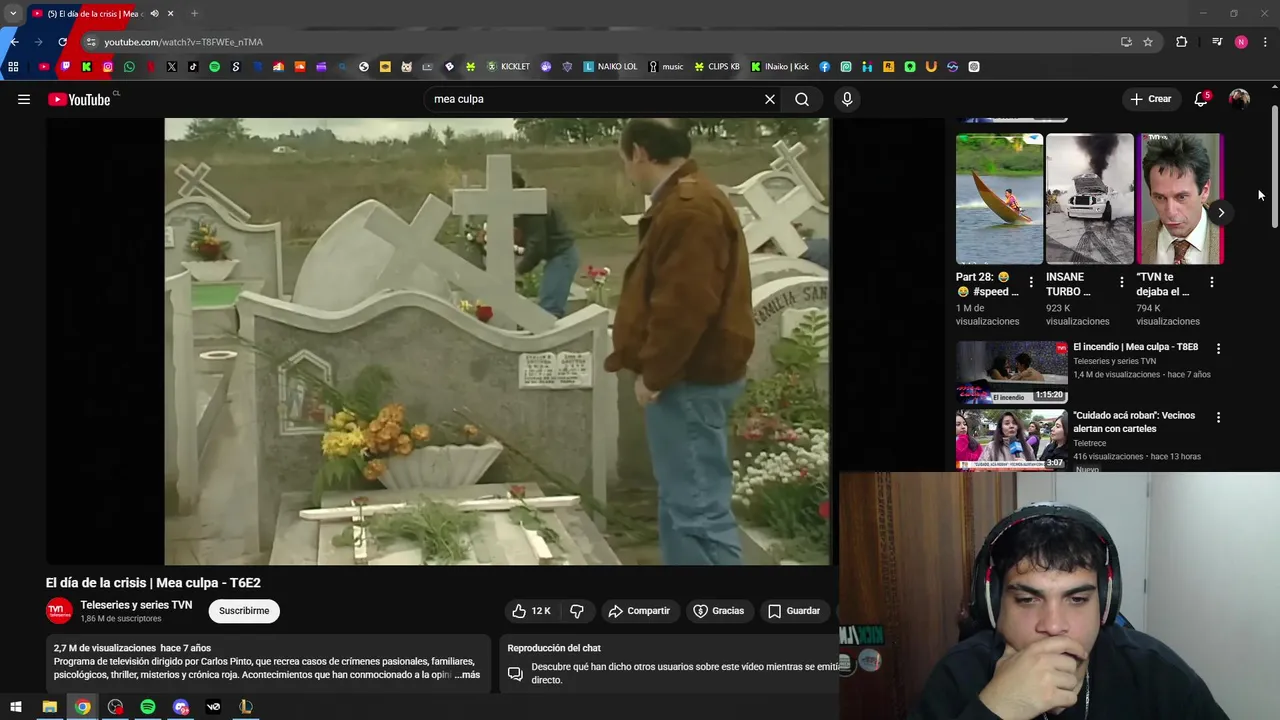Image resolution: width=1280 pixels, height=720 pixels.
Task: Click the chat replay icon
Action: point(515,674)
